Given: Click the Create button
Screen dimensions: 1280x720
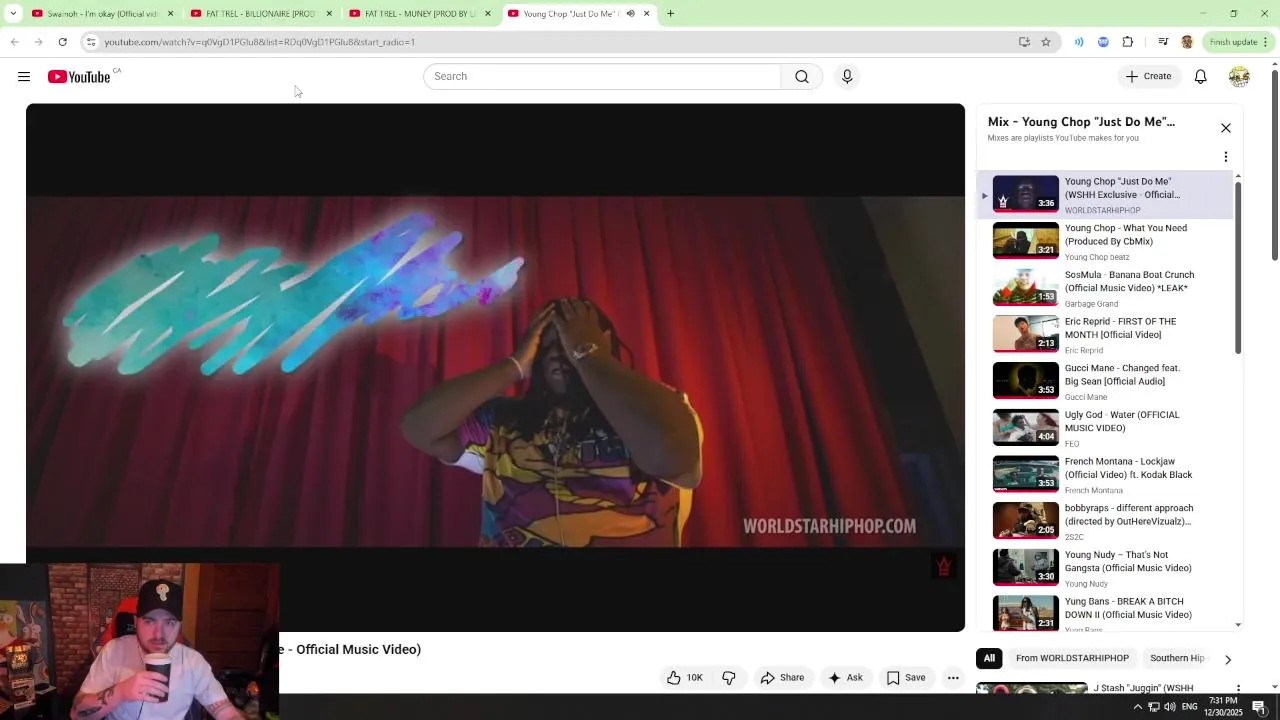Looking at the screenshot, I should click(1148, 77).
